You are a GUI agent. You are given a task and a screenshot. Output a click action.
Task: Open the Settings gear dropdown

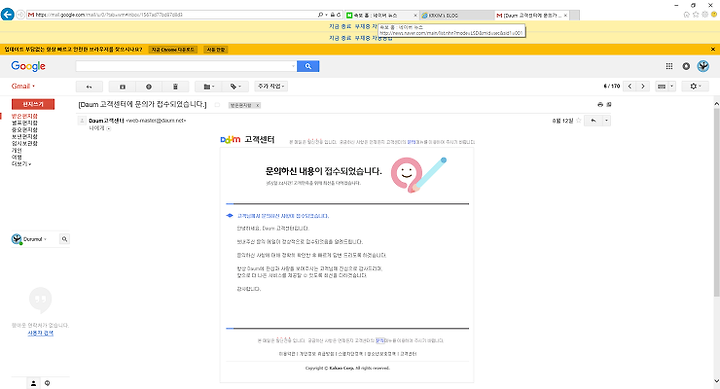click(x=695, y=86)
